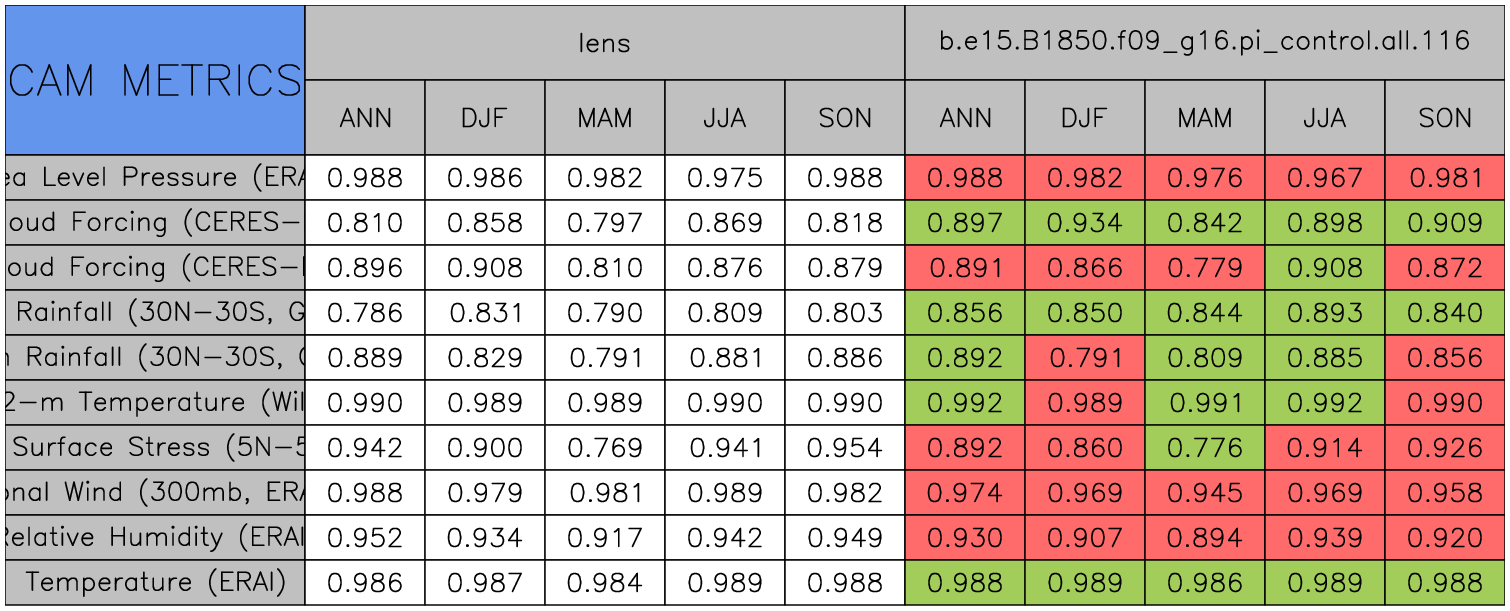Select the Temperature (ERAI) row label

point(155,583)
